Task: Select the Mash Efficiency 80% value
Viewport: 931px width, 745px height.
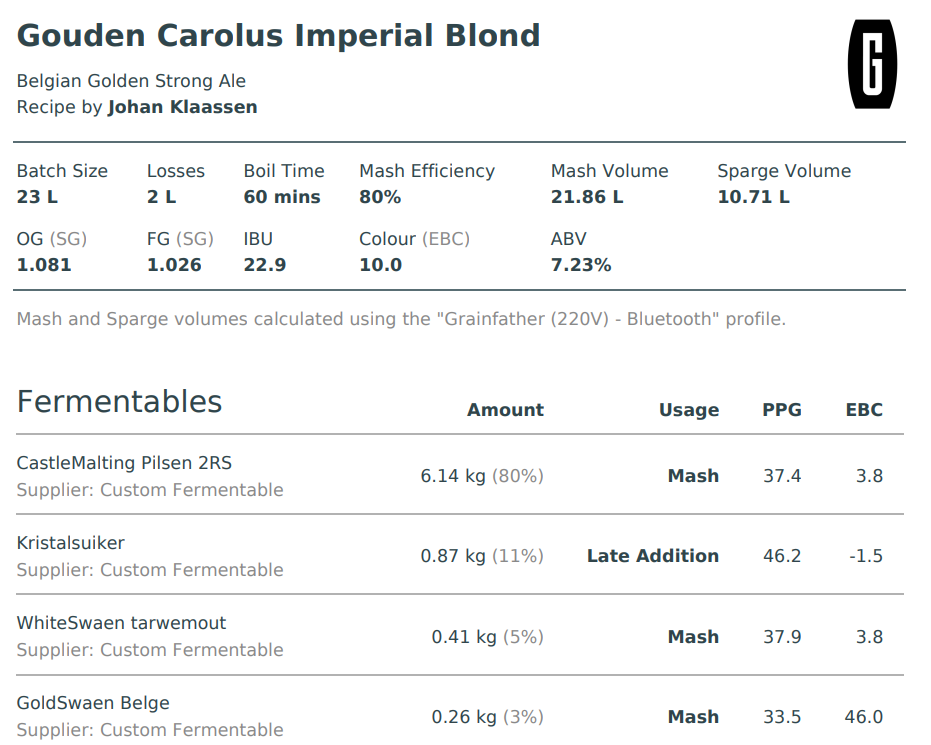Action: click(x=380, y=197)
